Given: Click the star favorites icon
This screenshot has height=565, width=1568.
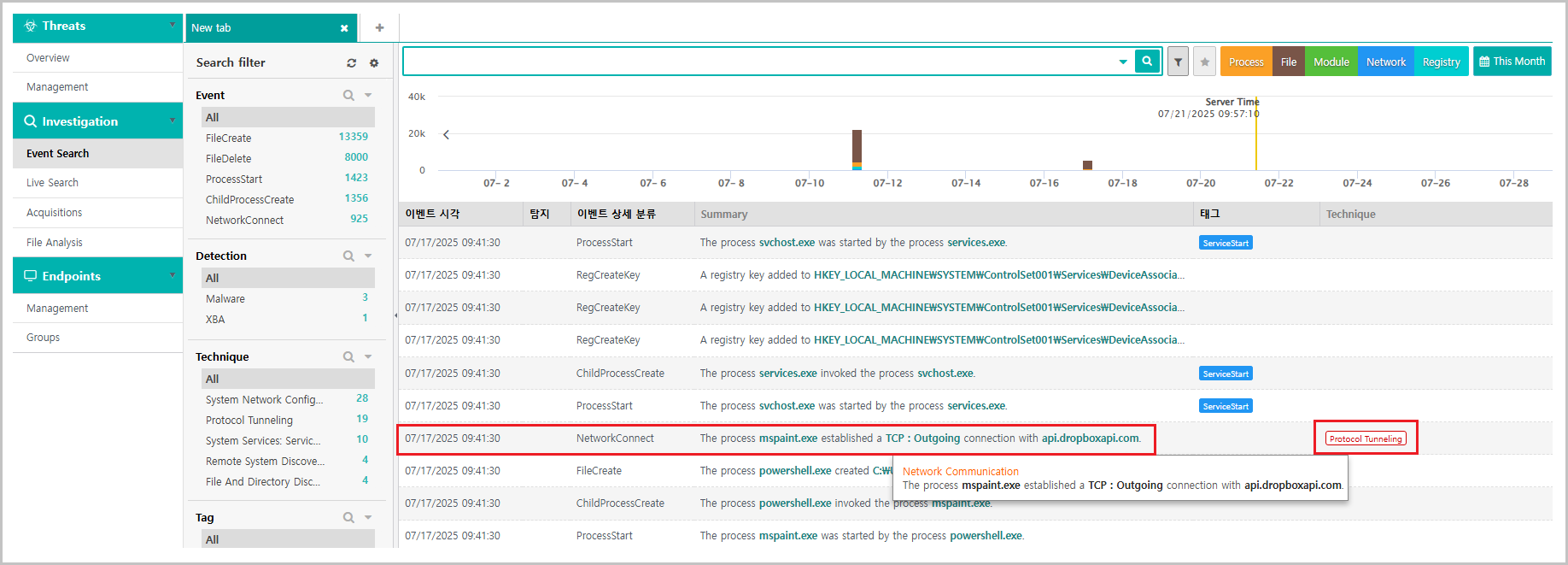Looking at the screenshot, I should point(1204,62).
